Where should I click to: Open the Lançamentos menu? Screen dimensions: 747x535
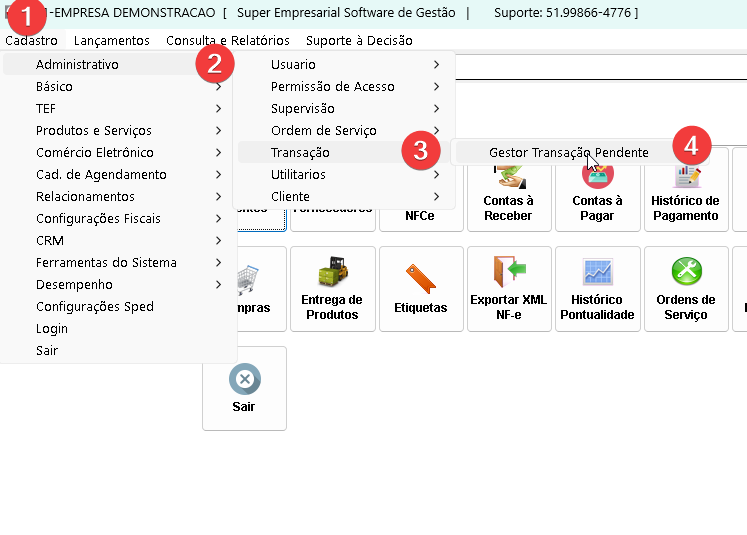[111, 40]
